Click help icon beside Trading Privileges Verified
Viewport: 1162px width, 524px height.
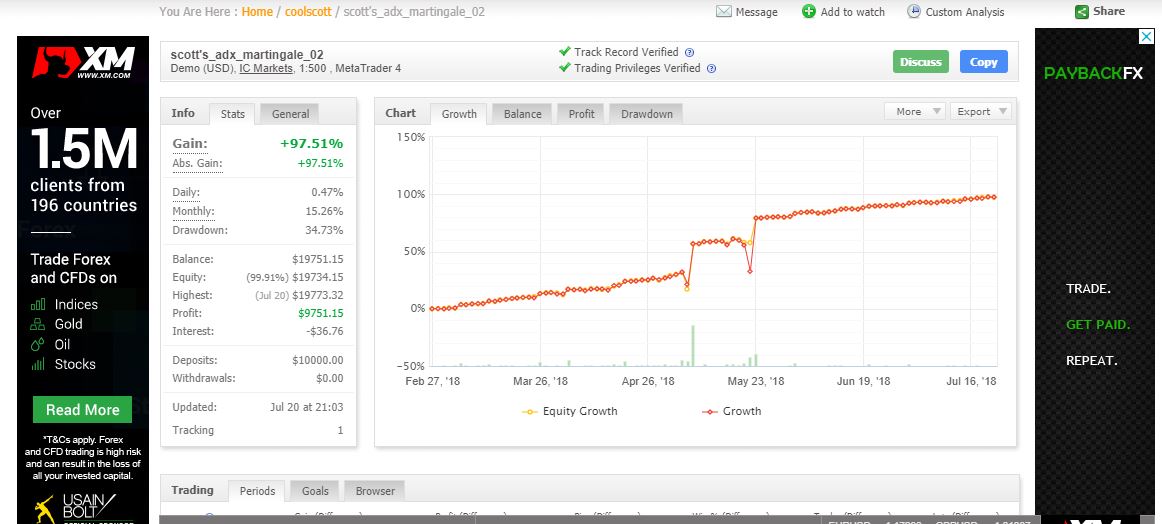click(711, 68)
